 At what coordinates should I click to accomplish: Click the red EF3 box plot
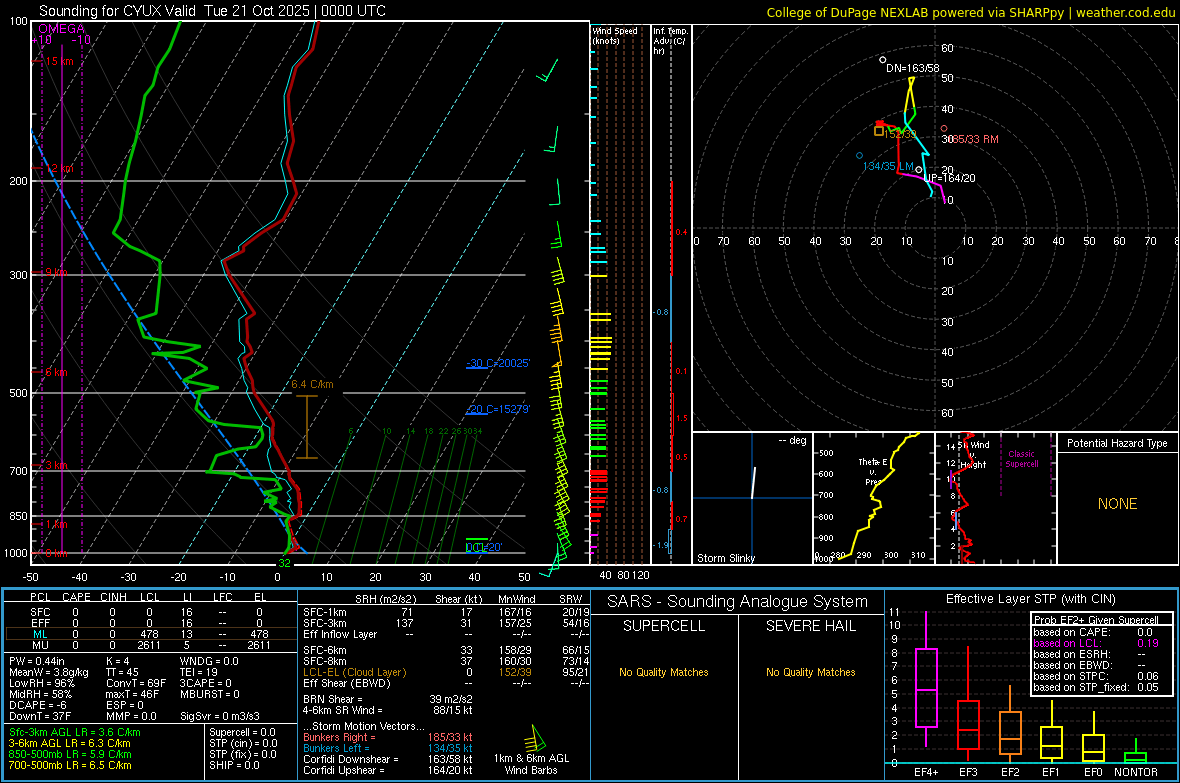point(969,724)
